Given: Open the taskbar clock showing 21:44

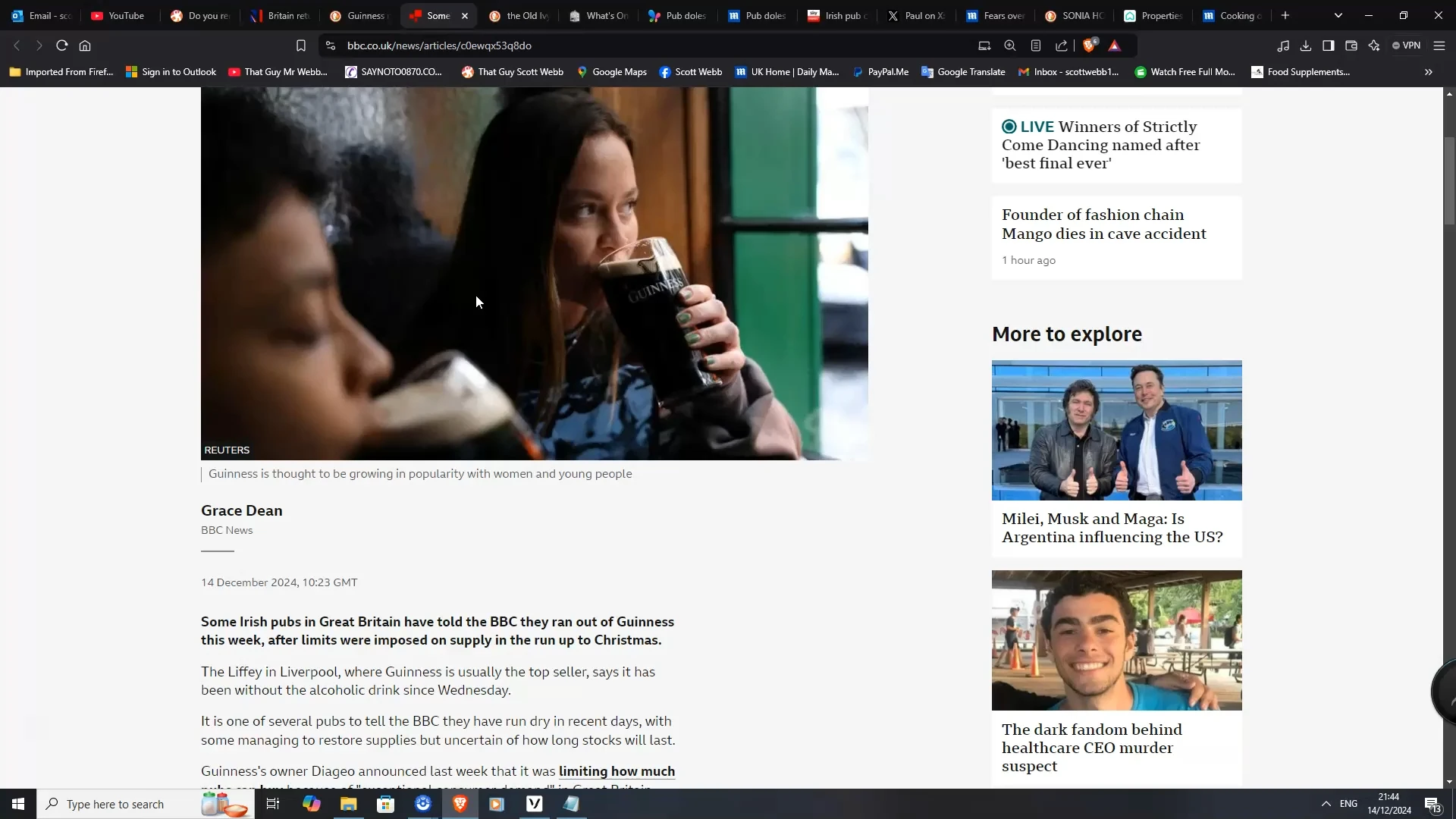Looking at the screenshot, I should tap(1389, 804).
